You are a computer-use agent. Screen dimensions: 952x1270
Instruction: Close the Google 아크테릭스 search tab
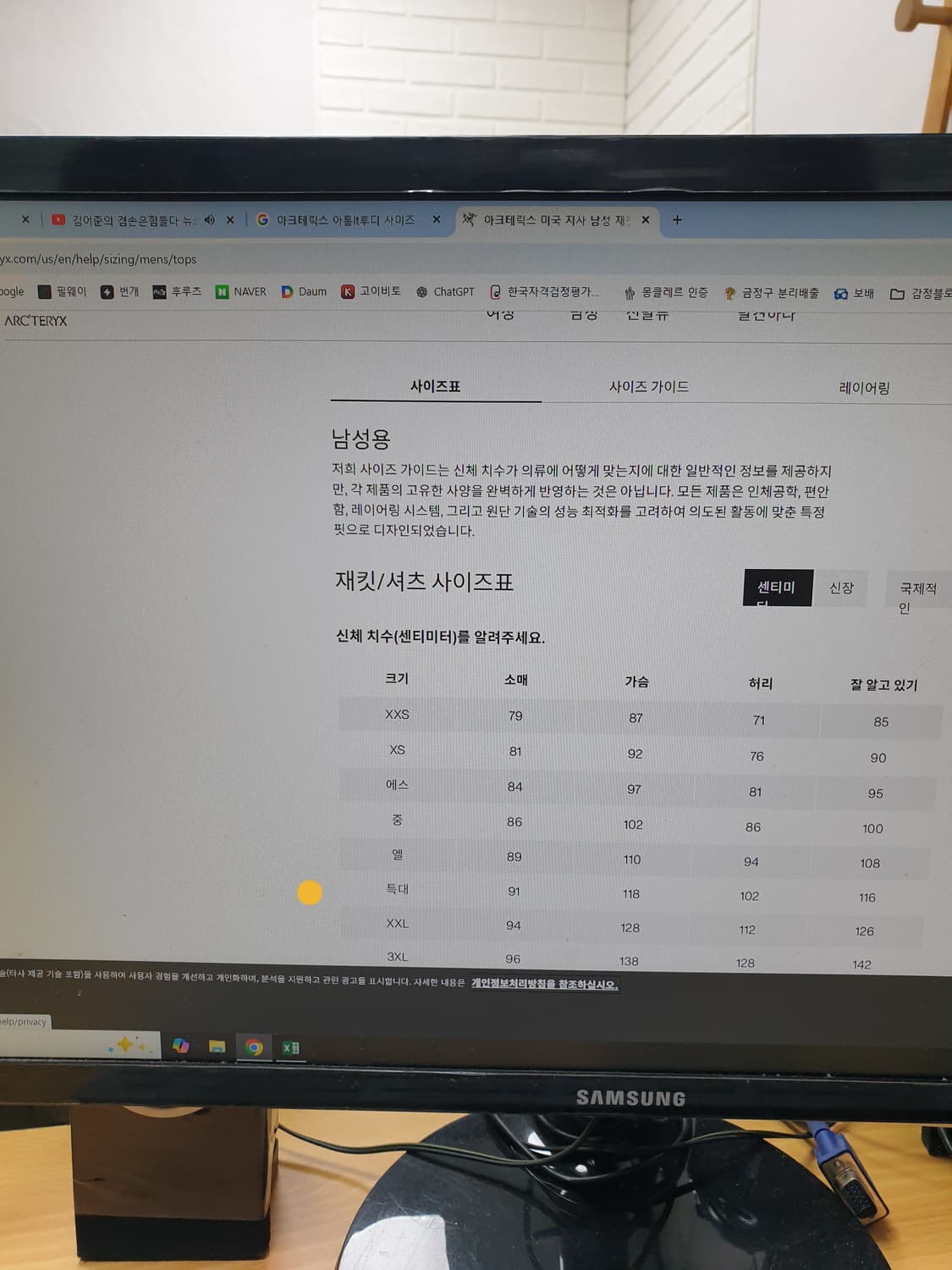click(x=437, y=219)
